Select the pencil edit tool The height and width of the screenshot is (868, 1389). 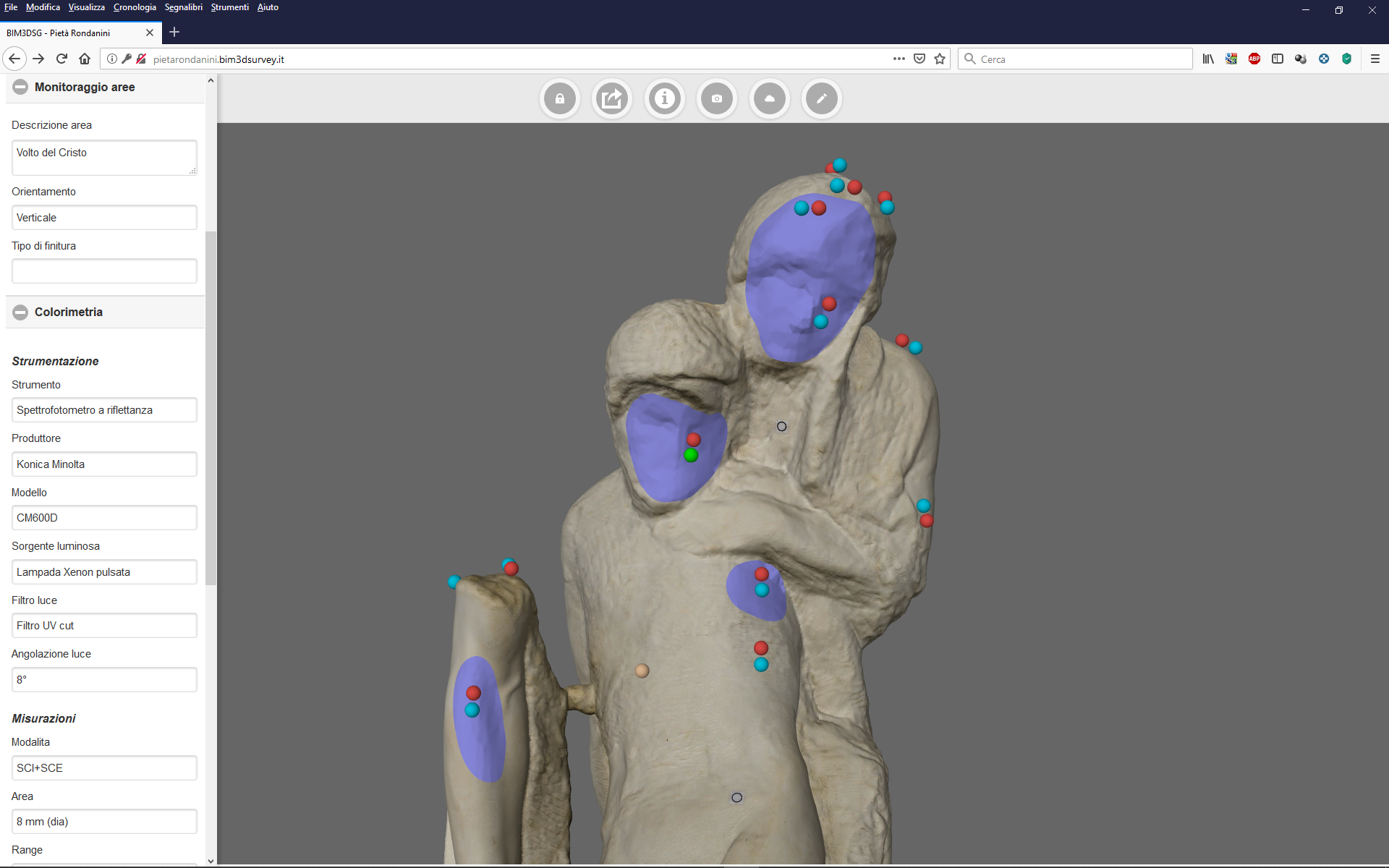pos(822,98)
